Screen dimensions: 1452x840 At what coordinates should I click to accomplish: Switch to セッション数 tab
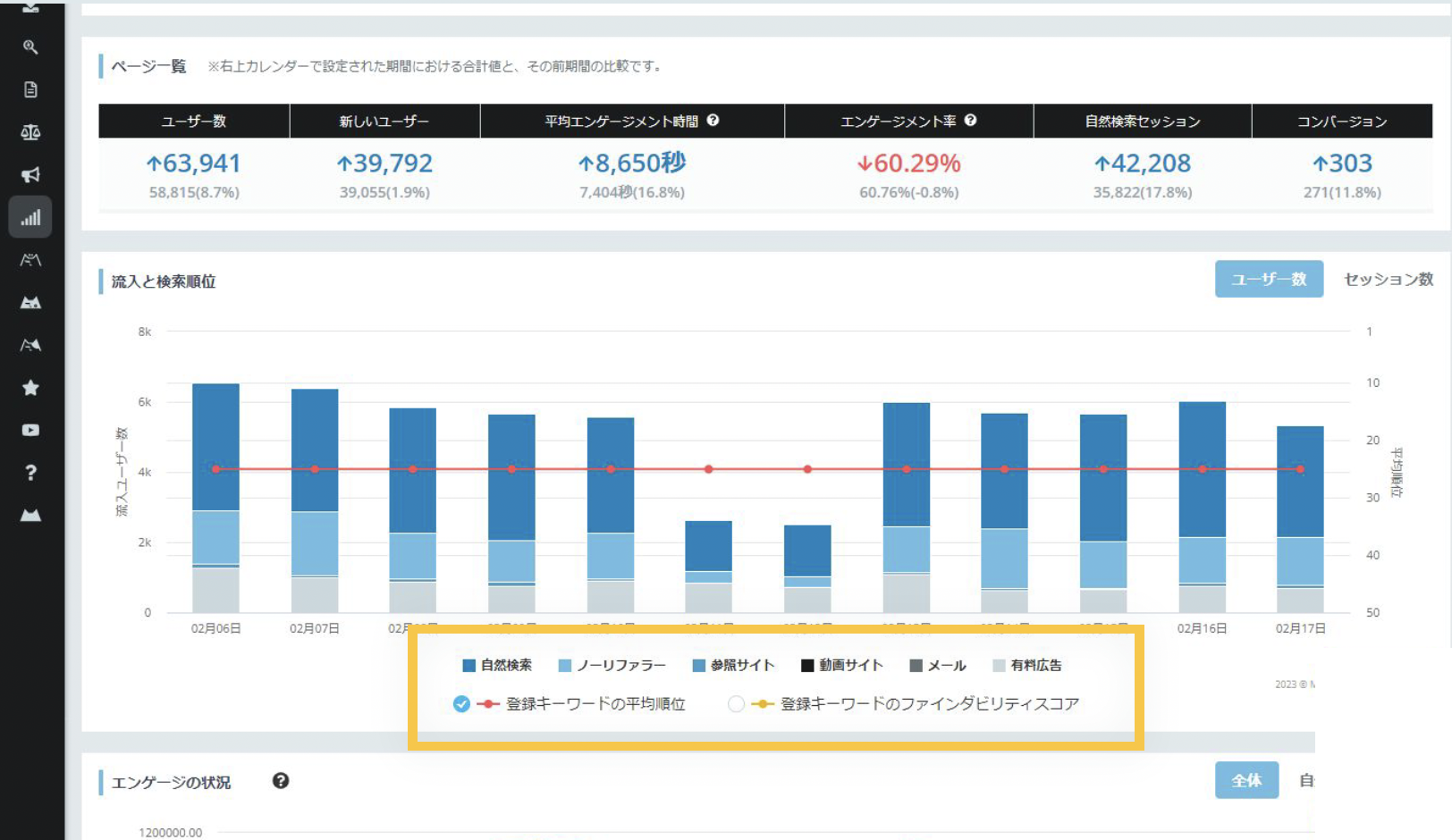pyautogui.click(x=1388, y=280)
